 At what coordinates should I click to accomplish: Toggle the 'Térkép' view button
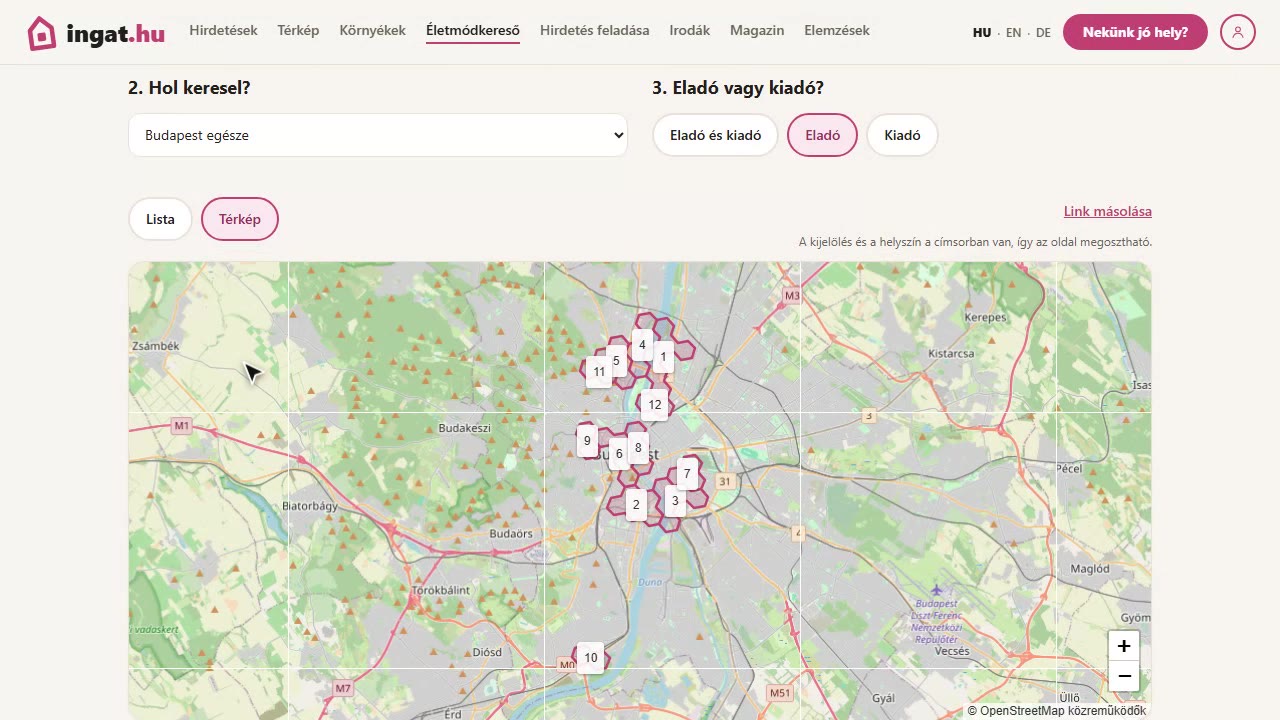240,219
